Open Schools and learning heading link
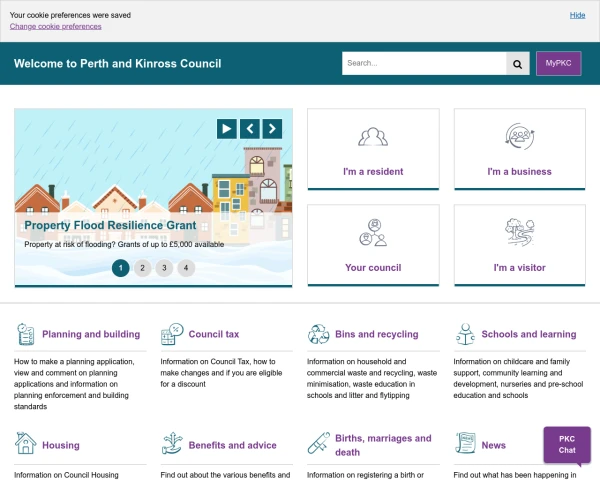The height and width of the screenshot is (480, 600). [529, 334]
